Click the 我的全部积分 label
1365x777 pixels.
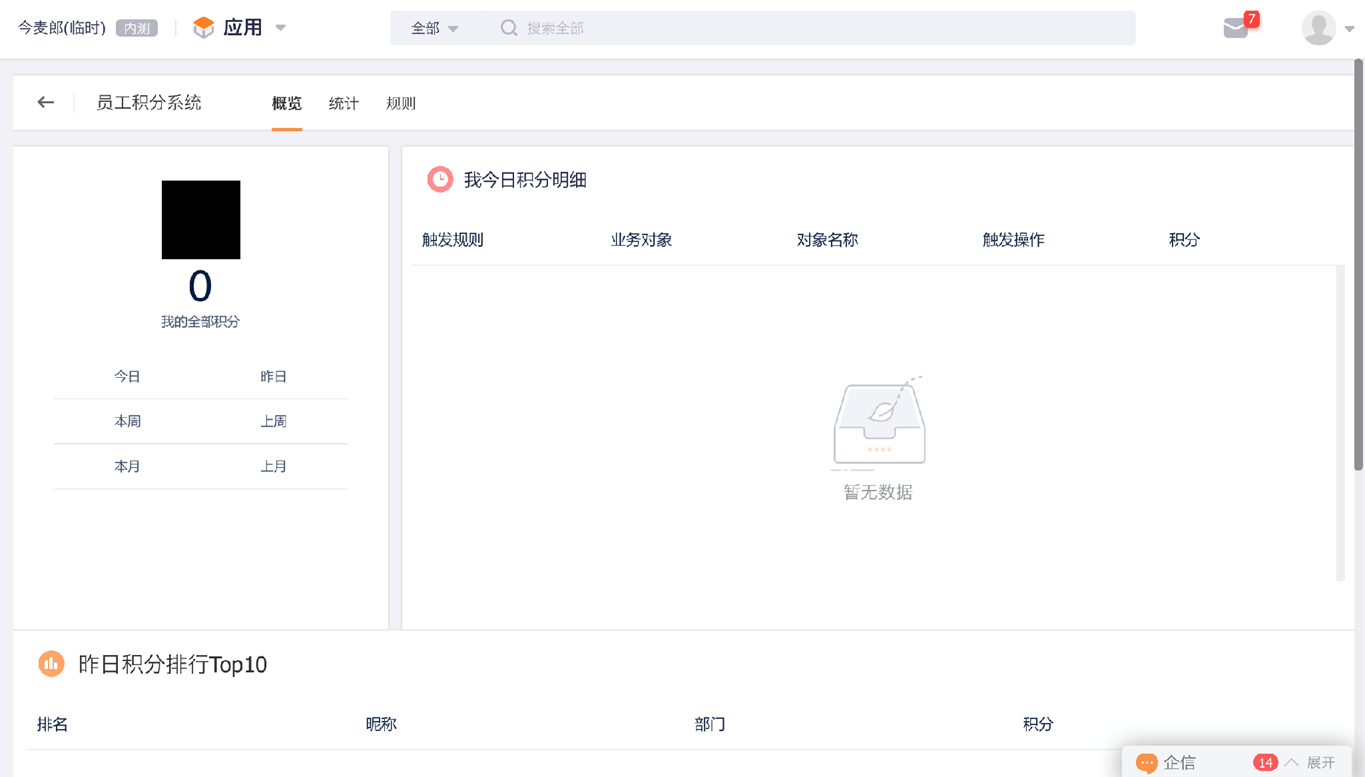click(200, 322)
